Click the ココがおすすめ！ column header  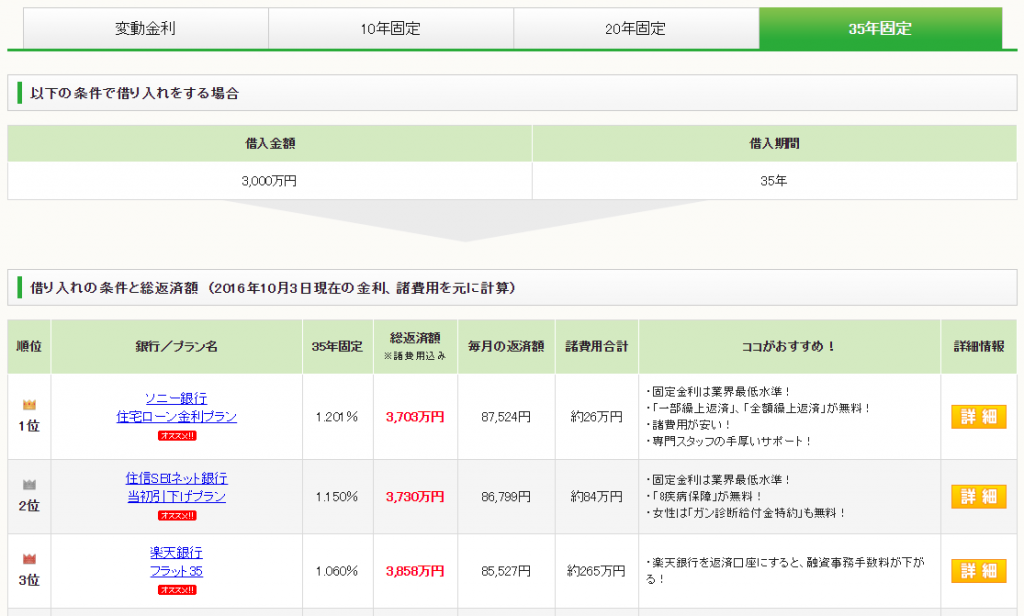[790, 346]
